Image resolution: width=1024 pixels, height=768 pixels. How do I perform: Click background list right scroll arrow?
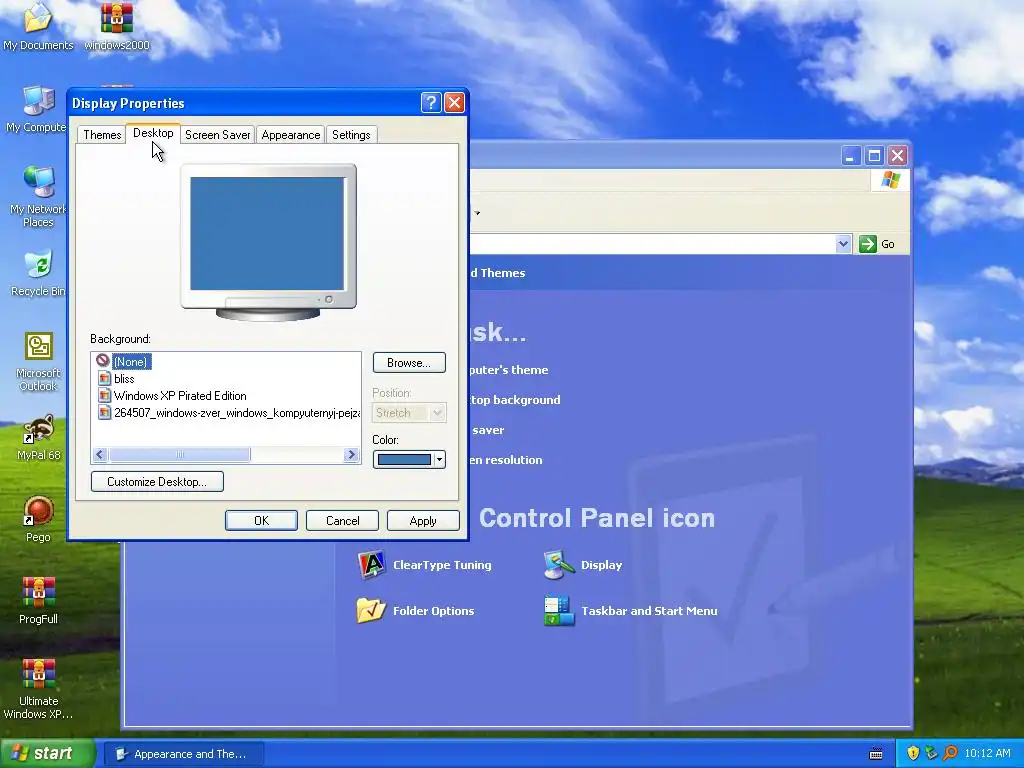(351, 455)
